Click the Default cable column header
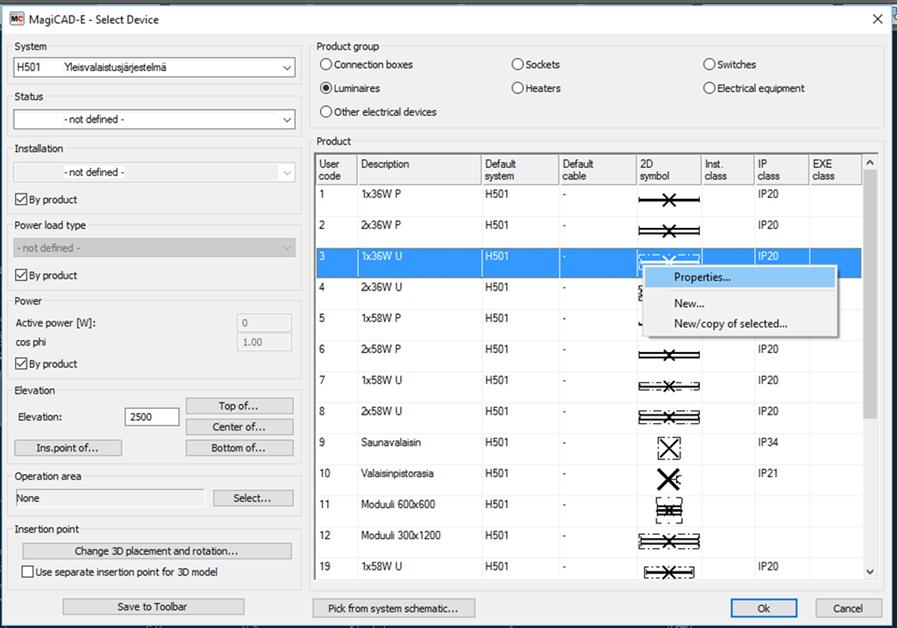This screenshot has width=897, height=628. point(598,169)
